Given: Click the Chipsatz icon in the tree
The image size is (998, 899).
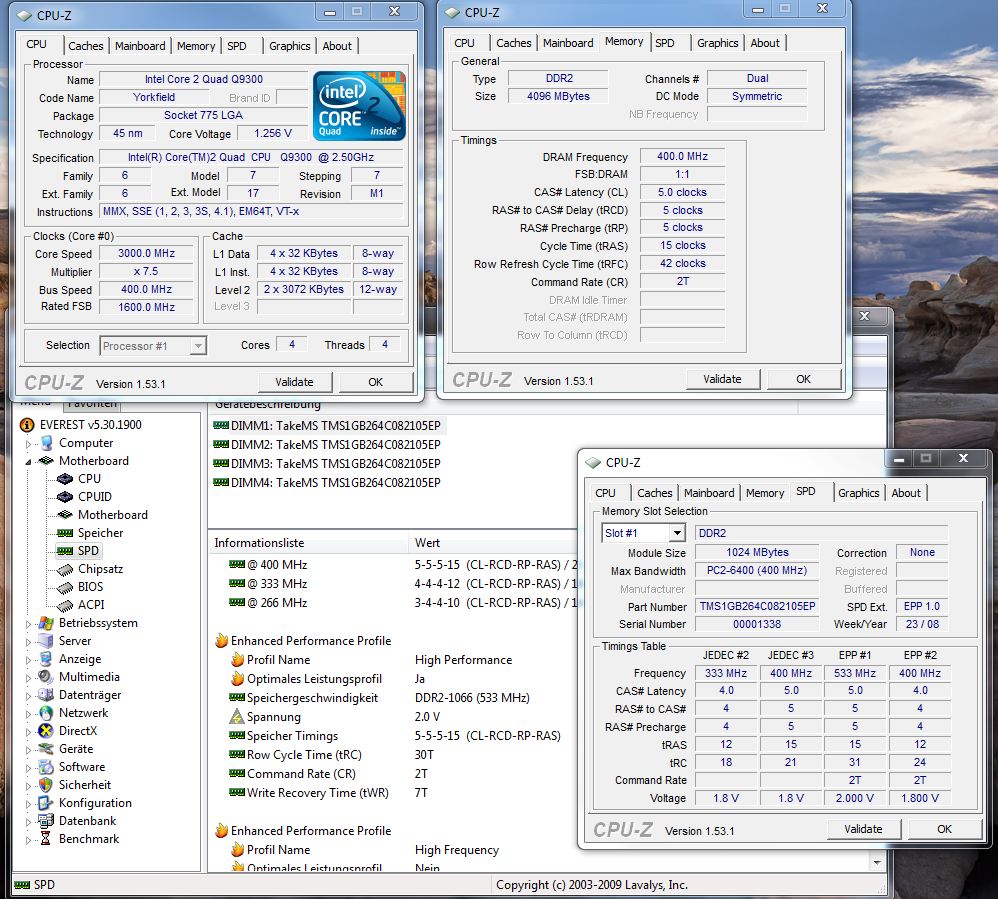Looking at the screenshot, I should tap(65, 569).
